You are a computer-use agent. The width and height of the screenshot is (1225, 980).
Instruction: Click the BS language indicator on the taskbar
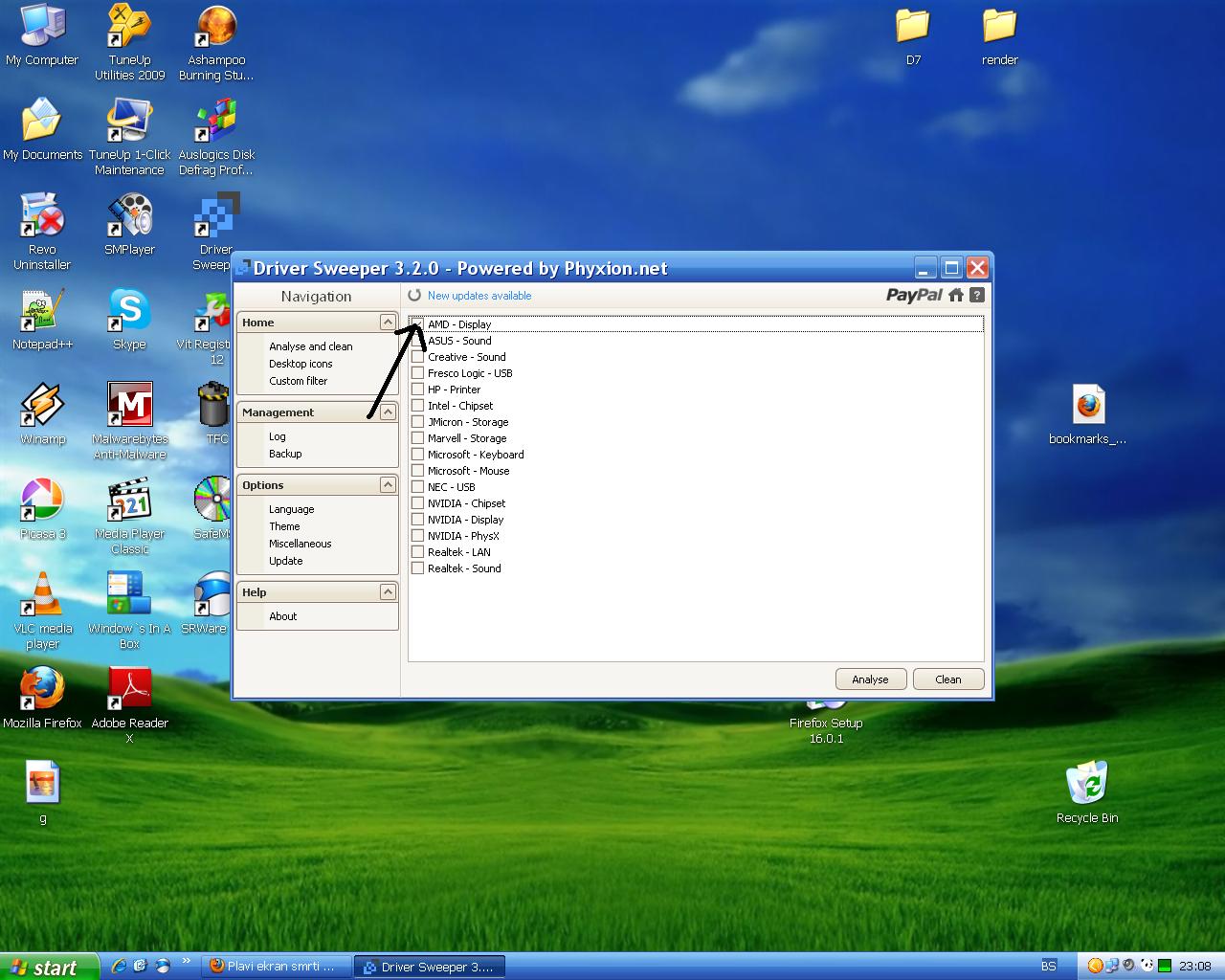(1049, 967)
